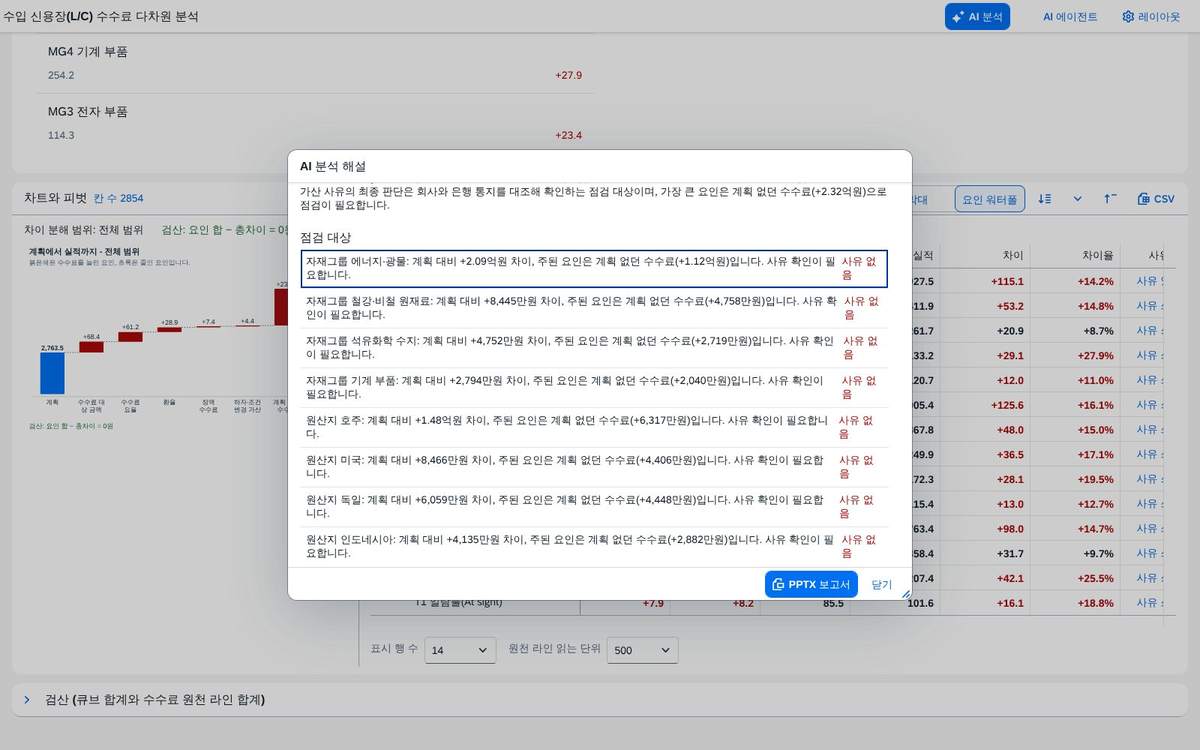Click the +28.9 환율 bar in chart
1200x750 pixels.
[169, 329]
